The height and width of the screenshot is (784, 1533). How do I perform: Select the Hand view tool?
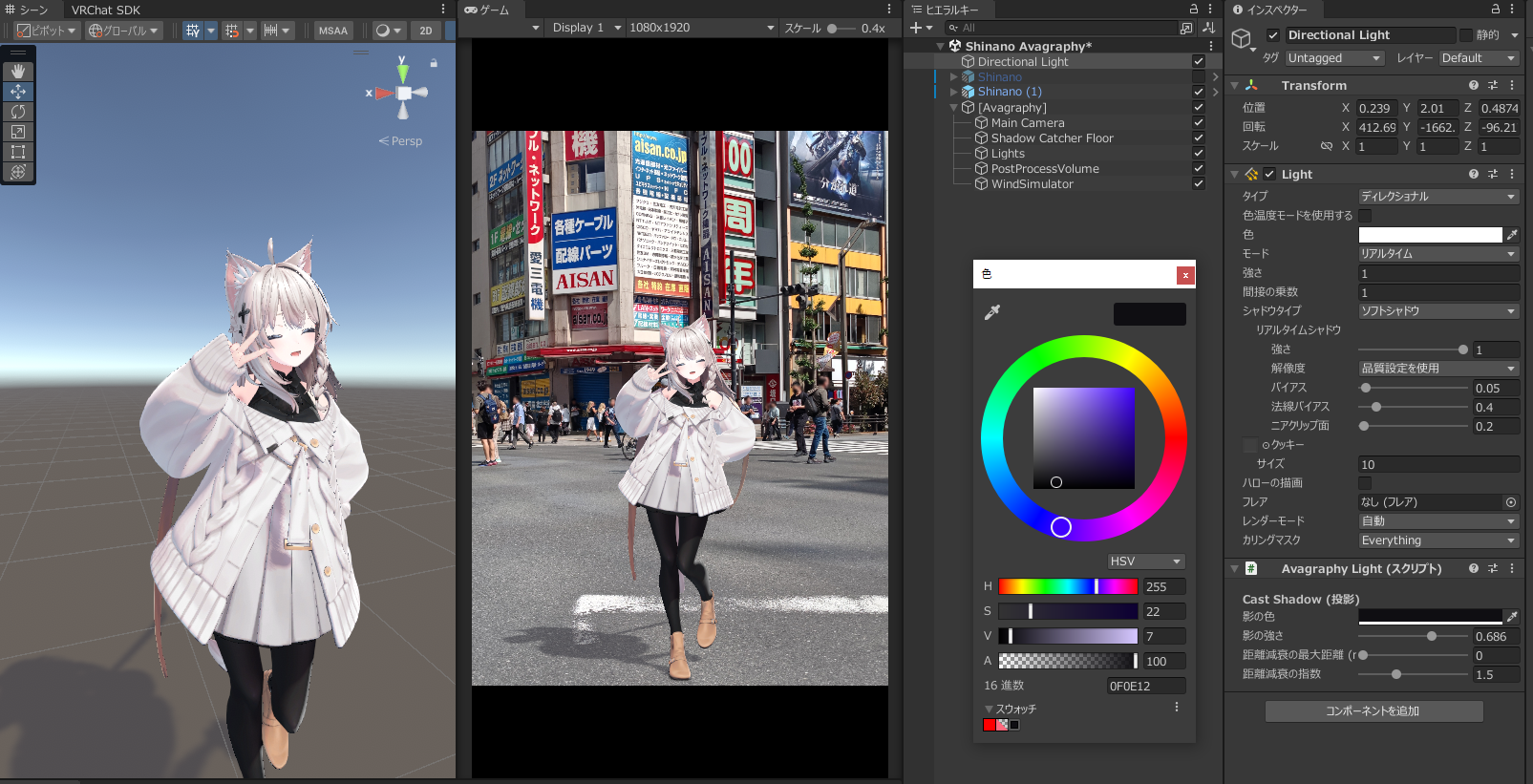[18, 72]
